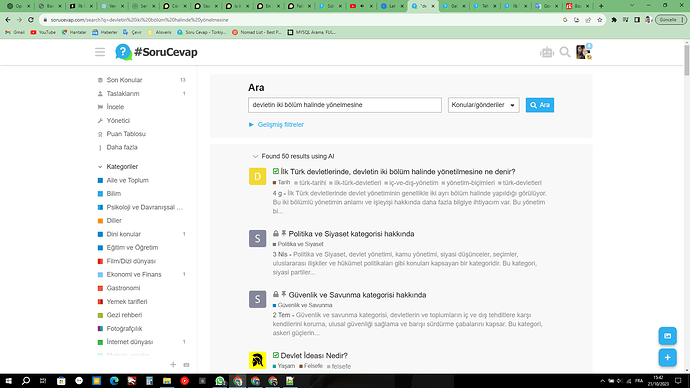Image resolution: width=690 pixels, height=388 pixels.
Task: Click the sidebar add section plus icon
Action: pyautogui.click(x=173, y=365)
